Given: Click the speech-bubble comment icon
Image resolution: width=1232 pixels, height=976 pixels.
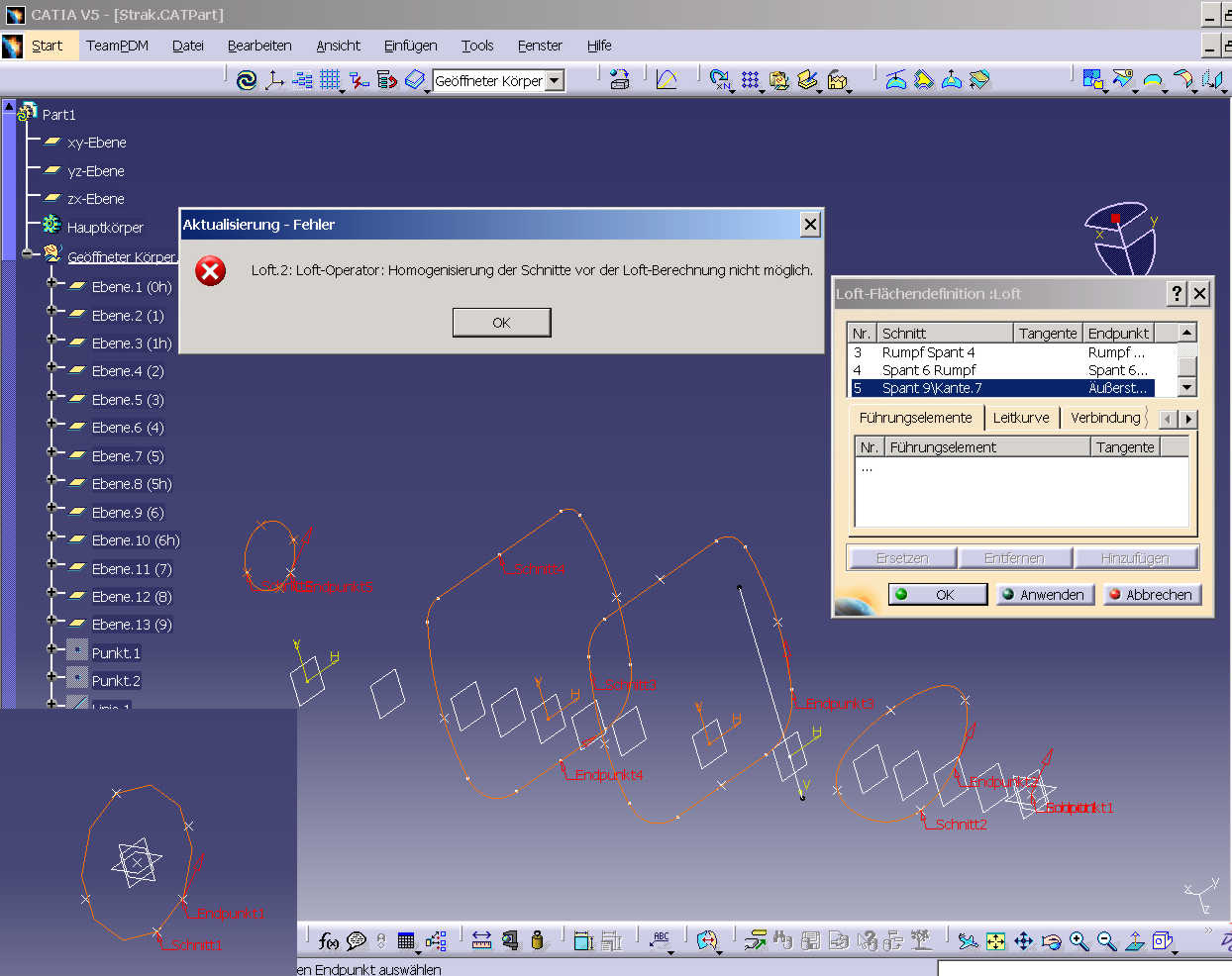Looking at the screenshot, I should 357,940.
